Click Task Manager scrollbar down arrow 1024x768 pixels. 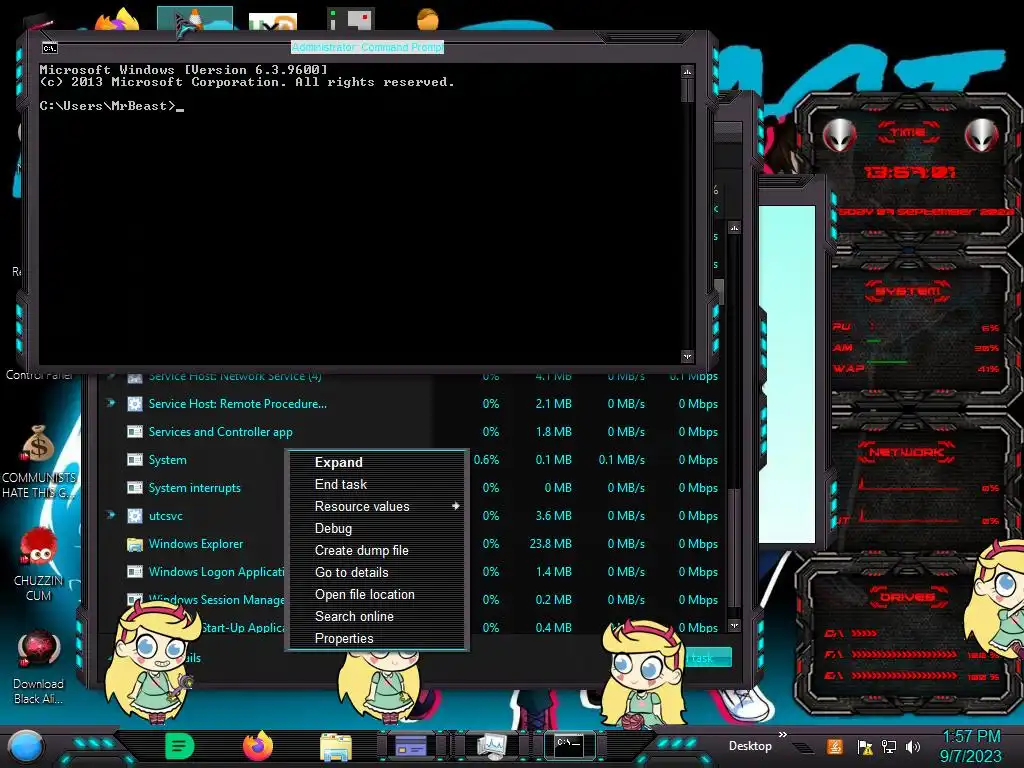point(735,626)
